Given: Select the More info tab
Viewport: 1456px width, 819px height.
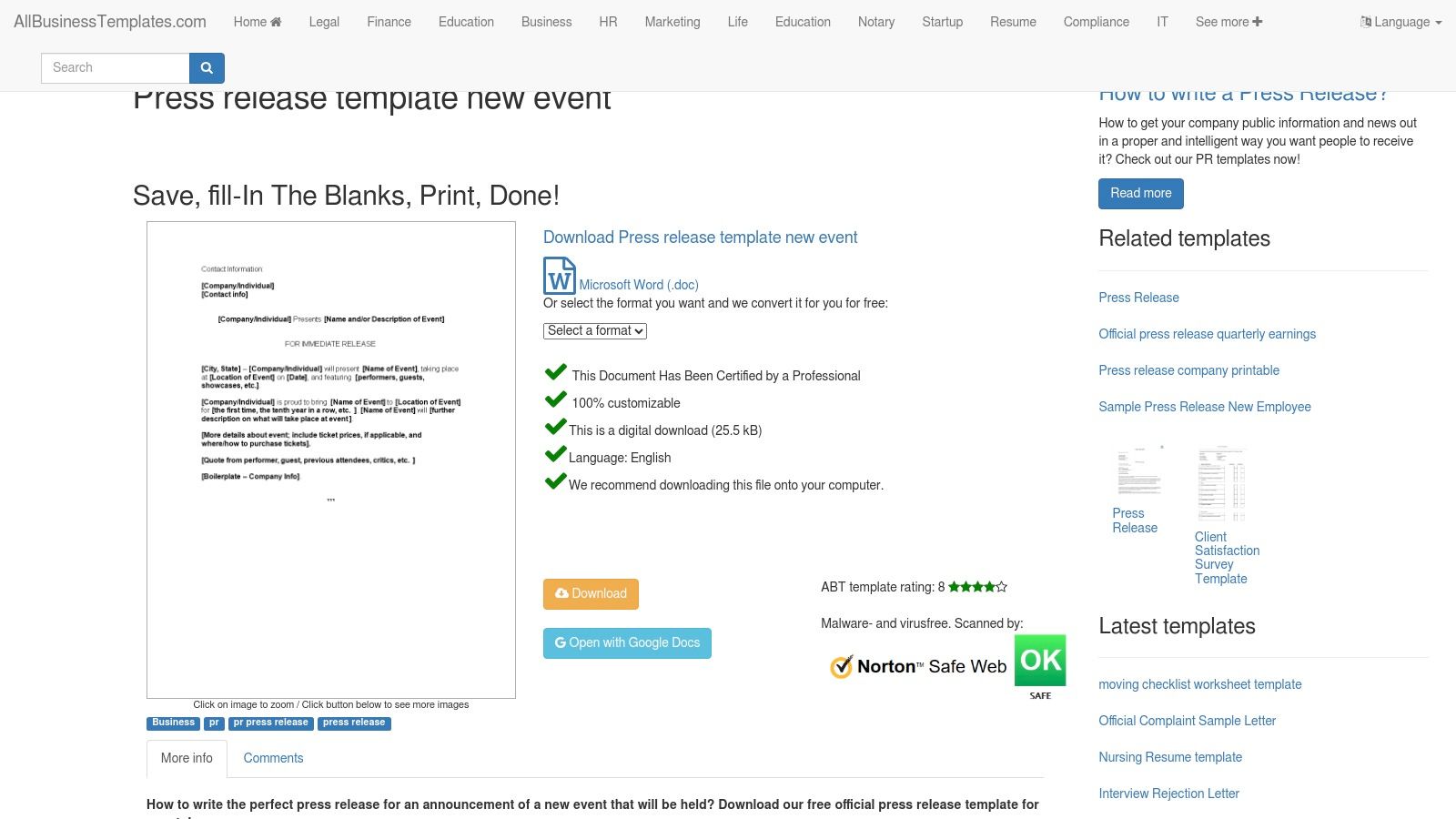Looking at the screenshot, I should (187, 758).
